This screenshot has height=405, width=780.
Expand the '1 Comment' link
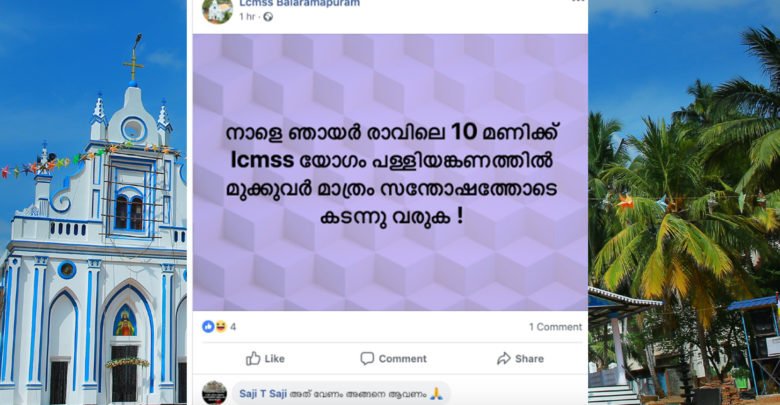(555, 327)
